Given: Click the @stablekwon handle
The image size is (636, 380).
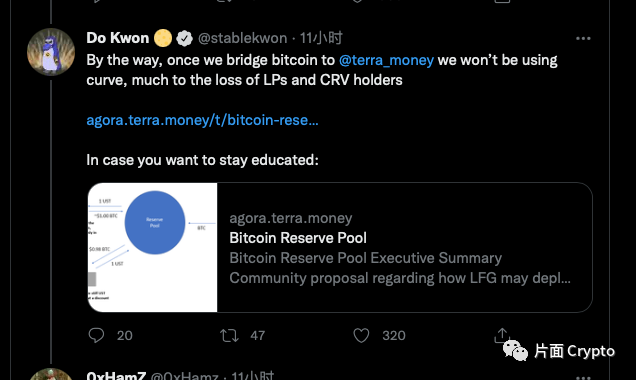Looking at the screenshot, I should pyautogui.click(x=243, y=38).
